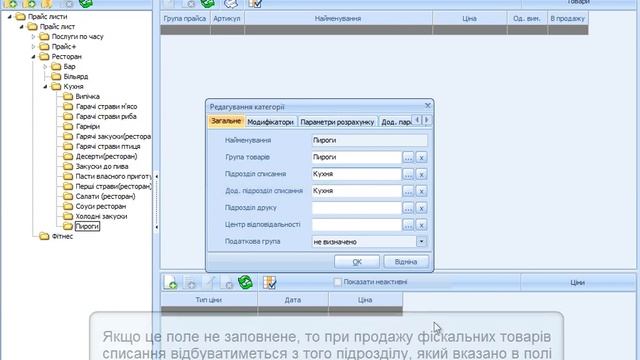640x360 pixels.
Task: Click the copy price icon in the bottom toolbar
Action: tap(190, 282)
